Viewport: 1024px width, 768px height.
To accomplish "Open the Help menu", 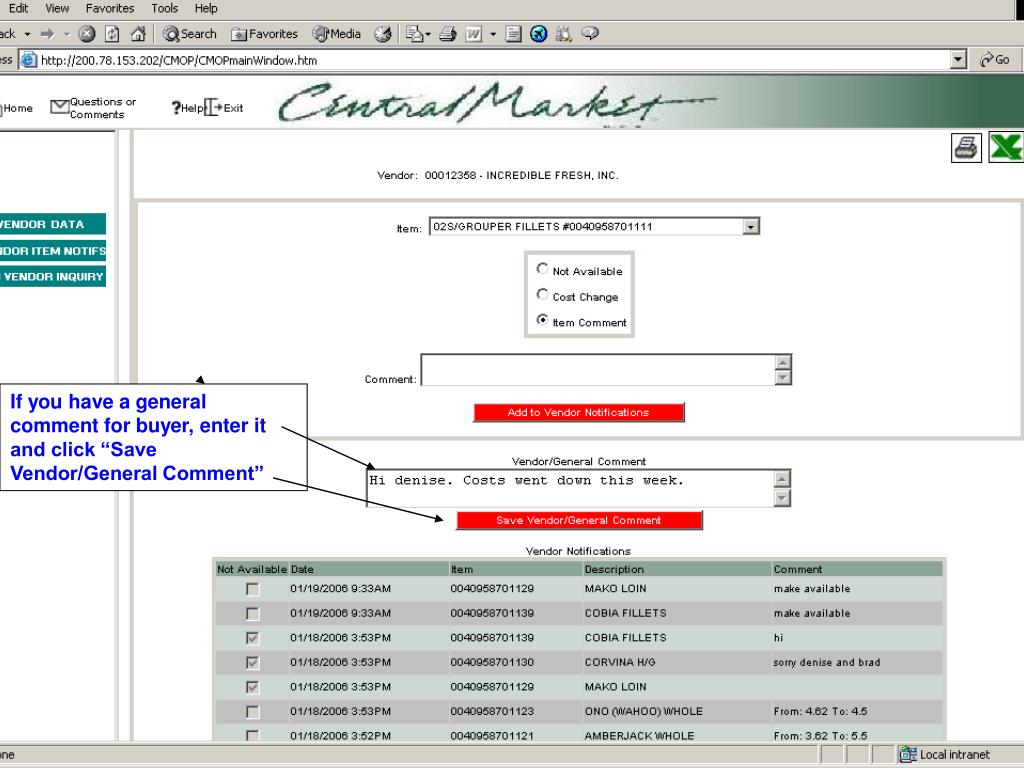I will (x=206, y=8).
